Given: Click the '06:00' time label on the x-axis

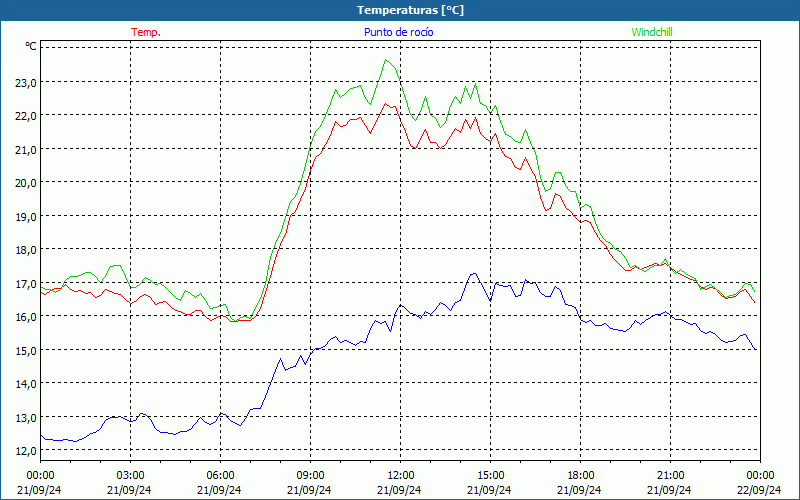Looking at the screenshot, I should click(220, 476).
